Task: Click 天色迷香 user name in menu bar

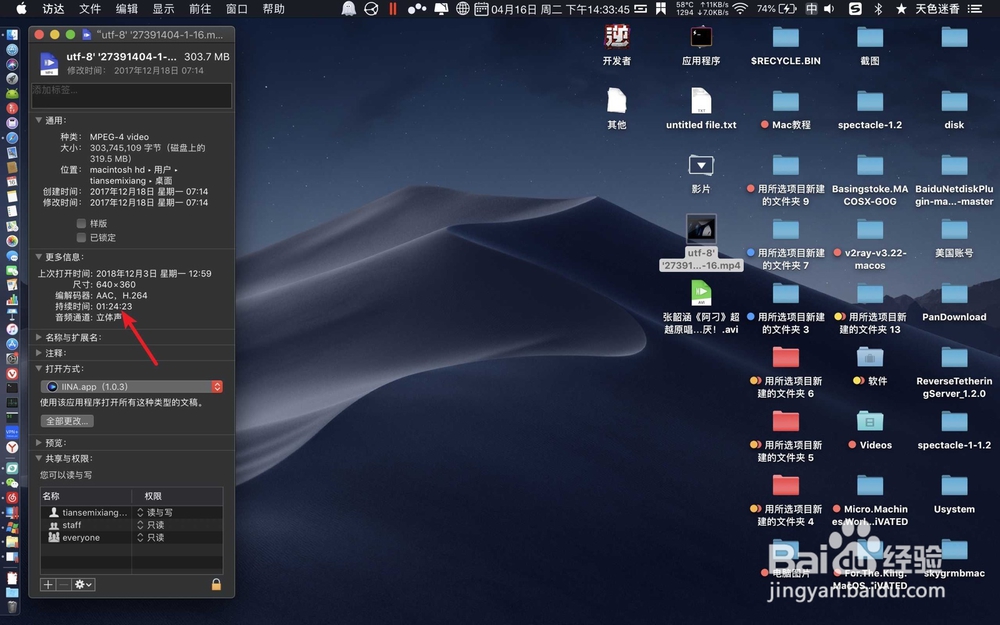Action: tap(937, 8)
